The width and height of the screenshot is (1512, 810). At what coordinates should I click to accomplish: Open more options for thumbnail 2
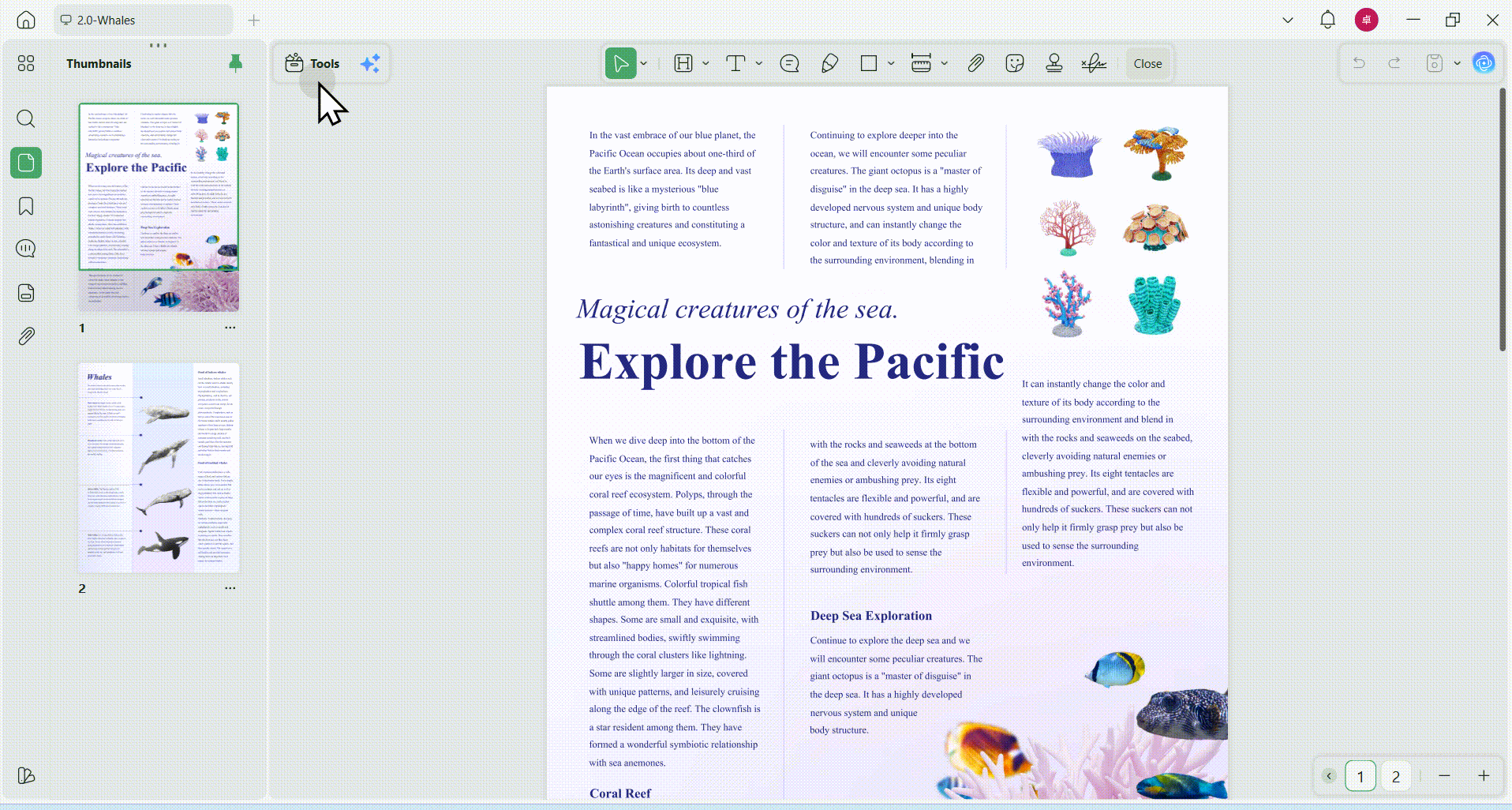(230, 588)
